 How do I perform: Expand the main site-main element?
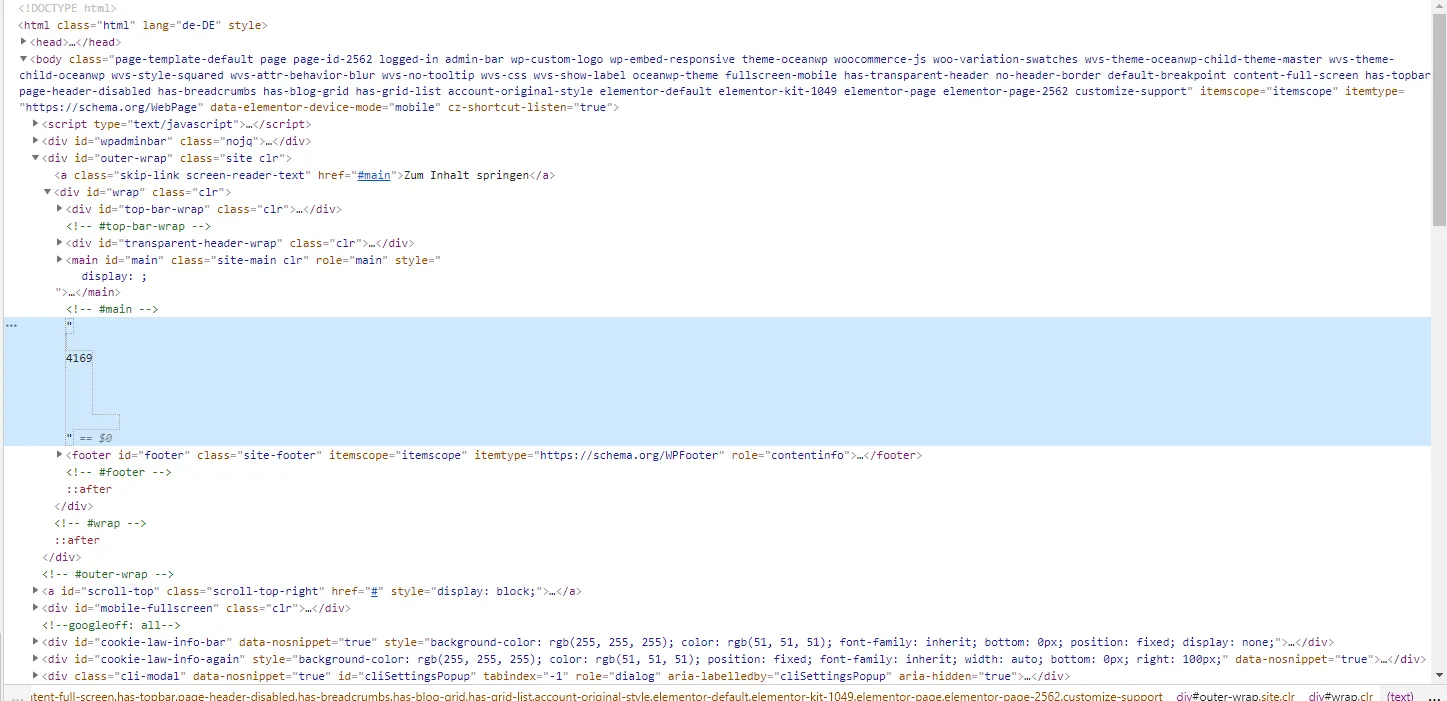(59, 260)
